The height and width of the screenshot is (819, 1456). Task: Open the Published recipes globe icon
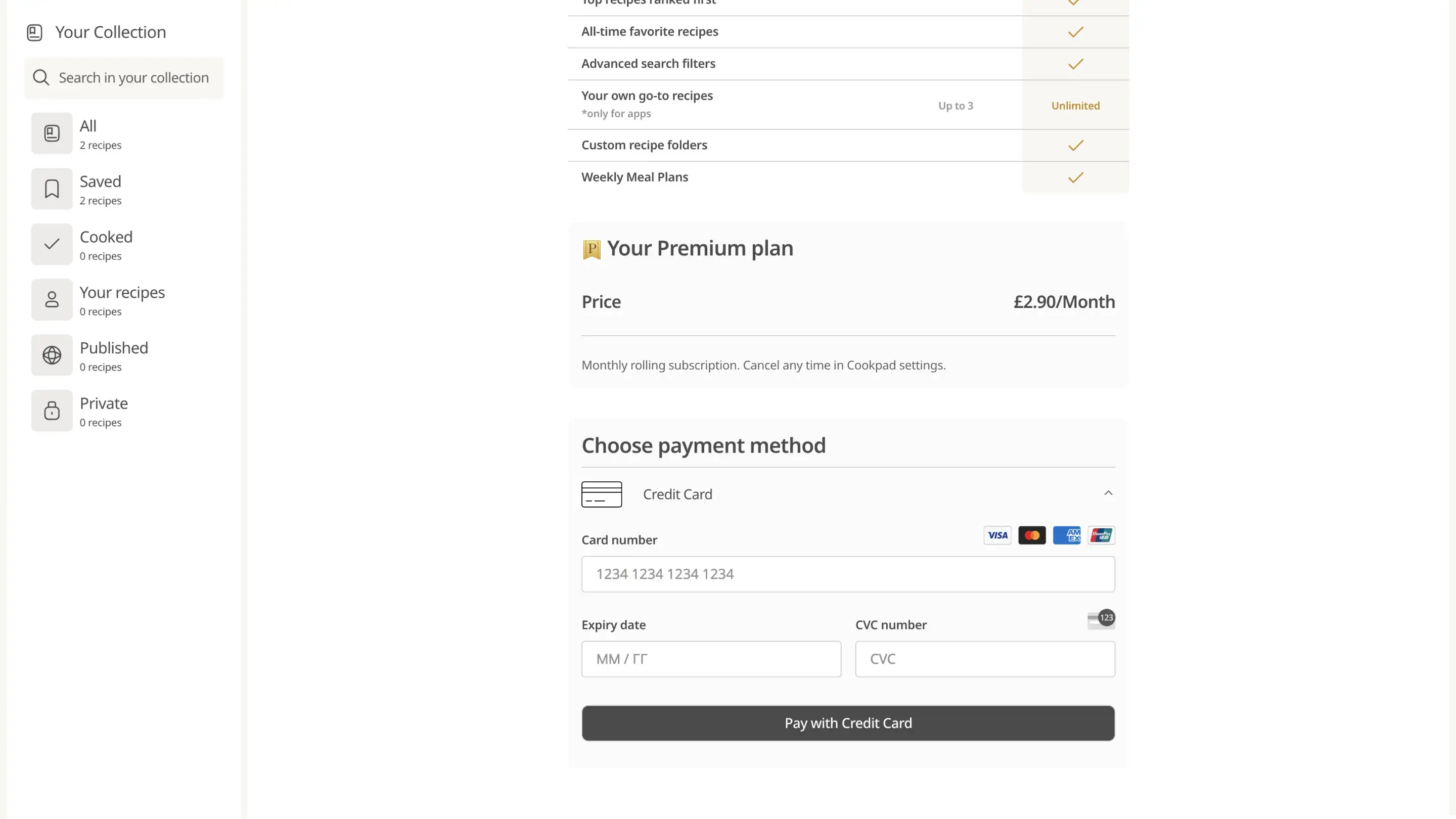pos(52,355)
